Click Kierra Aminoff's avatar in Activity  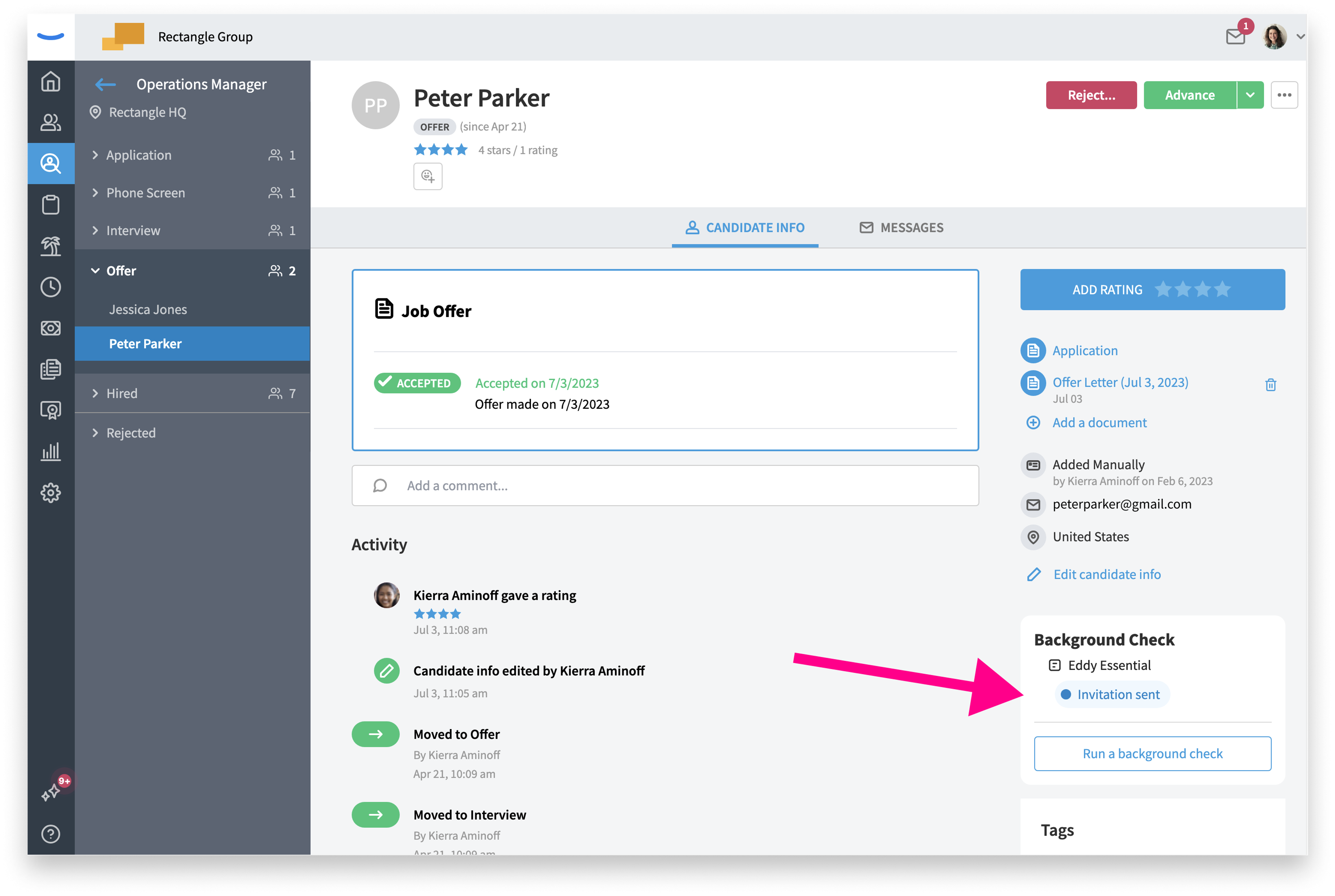[x=387, y=596]
